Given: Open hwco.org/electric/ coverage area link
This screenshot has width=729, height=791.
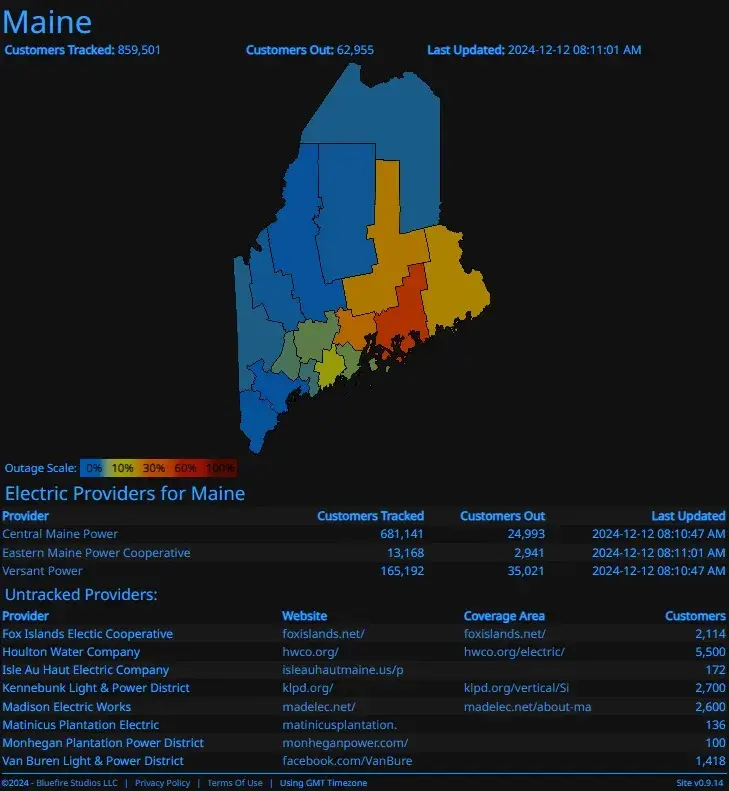Looking at the screenshot, I should point(514,652).
